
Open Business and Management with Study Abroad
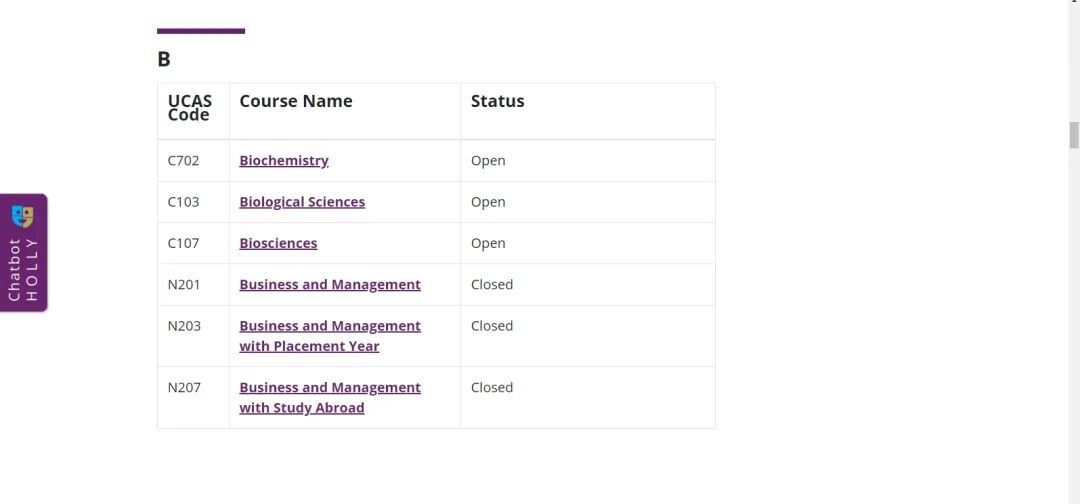pos(330,397)
